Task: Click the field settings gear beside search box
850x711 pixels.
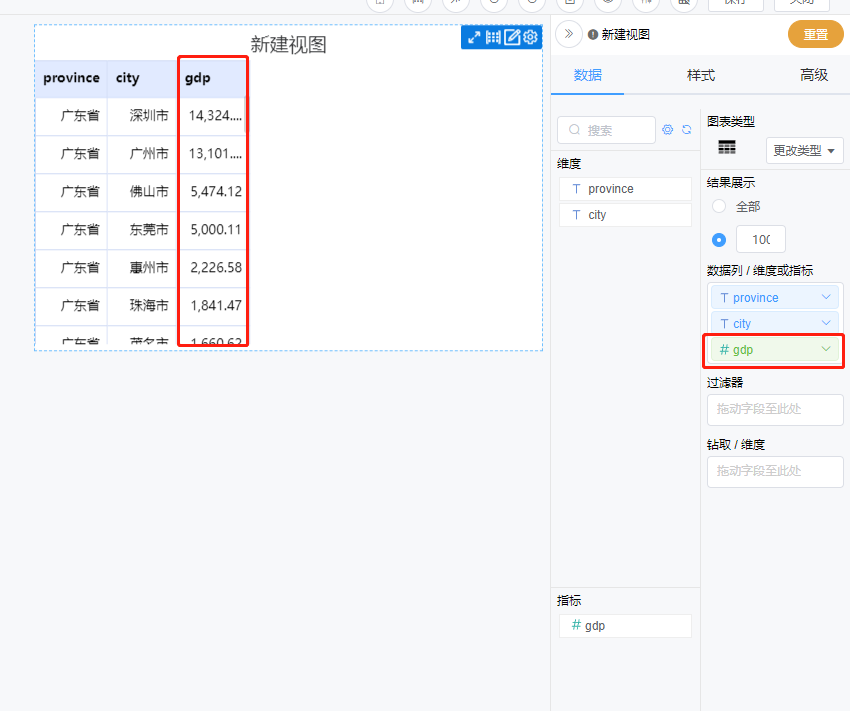Action: (667, 129)
